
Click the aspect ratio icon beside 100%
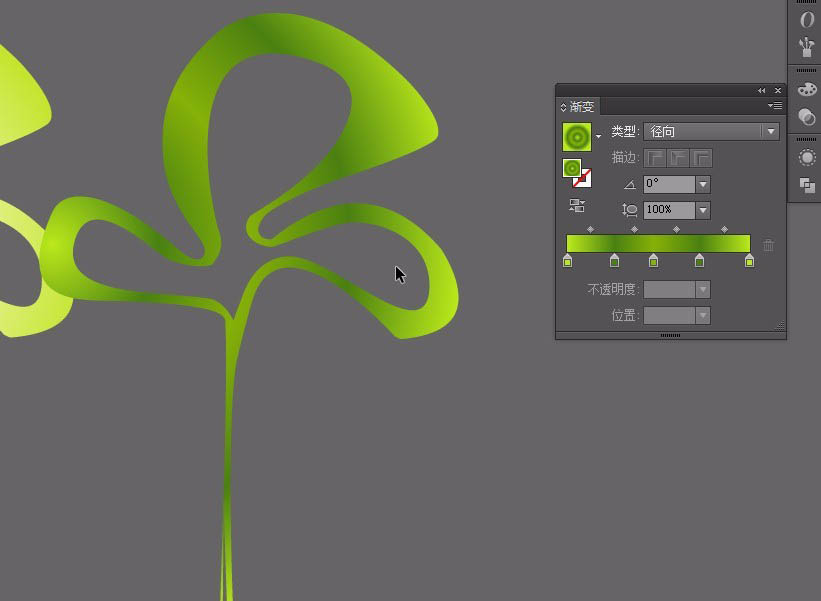629,210
